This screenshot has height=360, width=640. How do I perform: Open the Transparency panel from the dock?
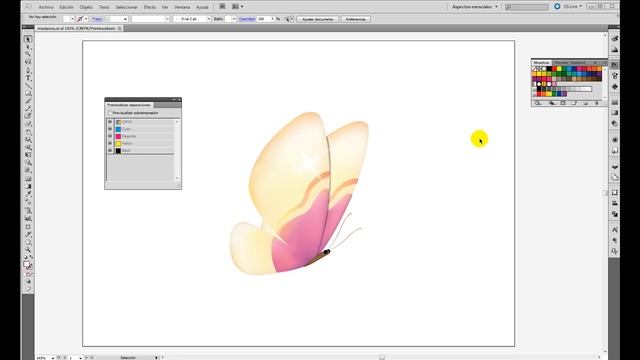615,123
